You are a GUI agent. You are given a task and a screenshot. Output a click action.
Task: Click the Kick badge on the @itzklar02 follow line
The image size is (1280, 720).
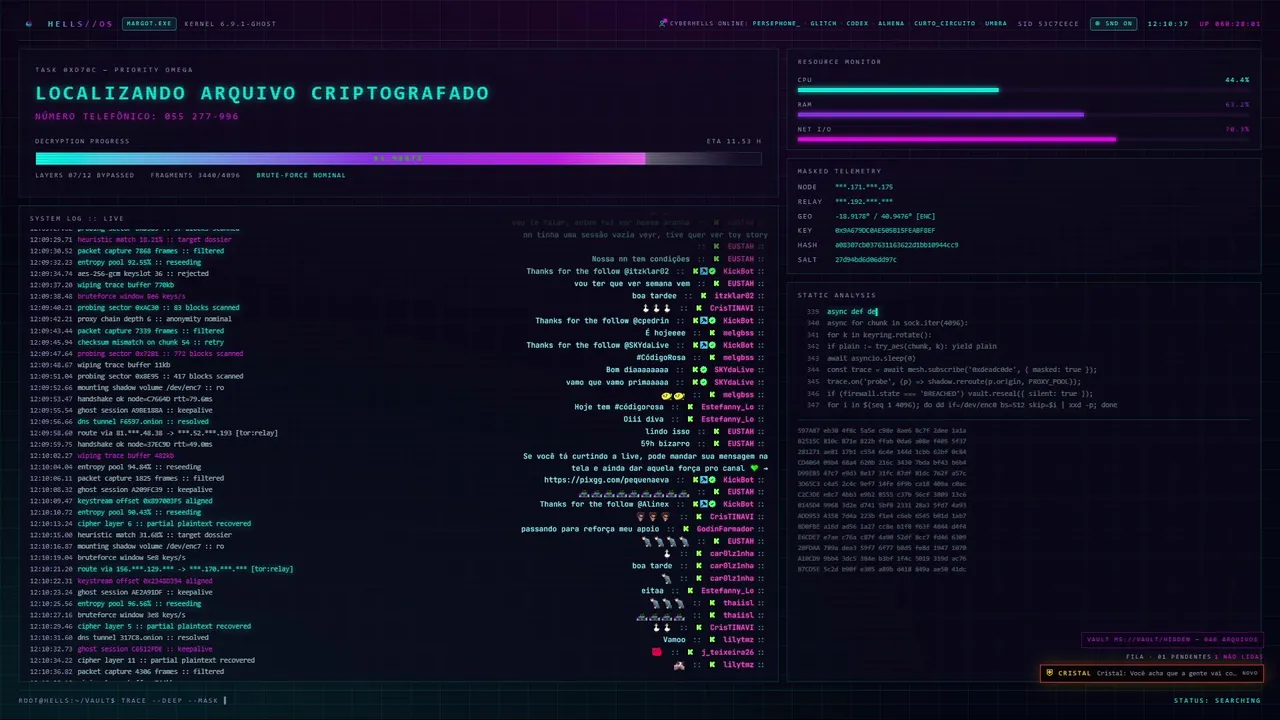coord(695,271)
